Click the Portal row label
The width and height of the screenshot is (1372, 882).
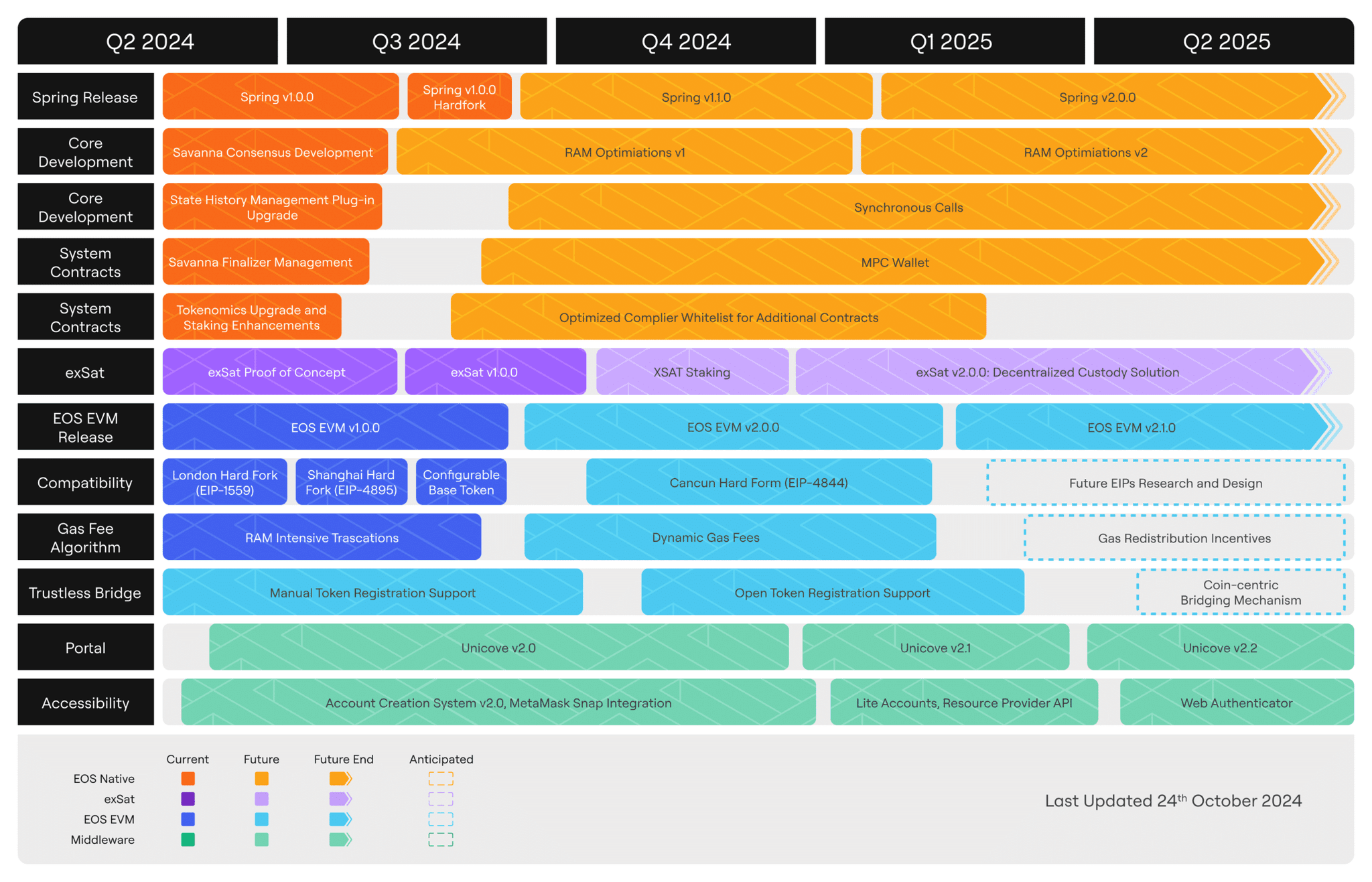[86, 648]
